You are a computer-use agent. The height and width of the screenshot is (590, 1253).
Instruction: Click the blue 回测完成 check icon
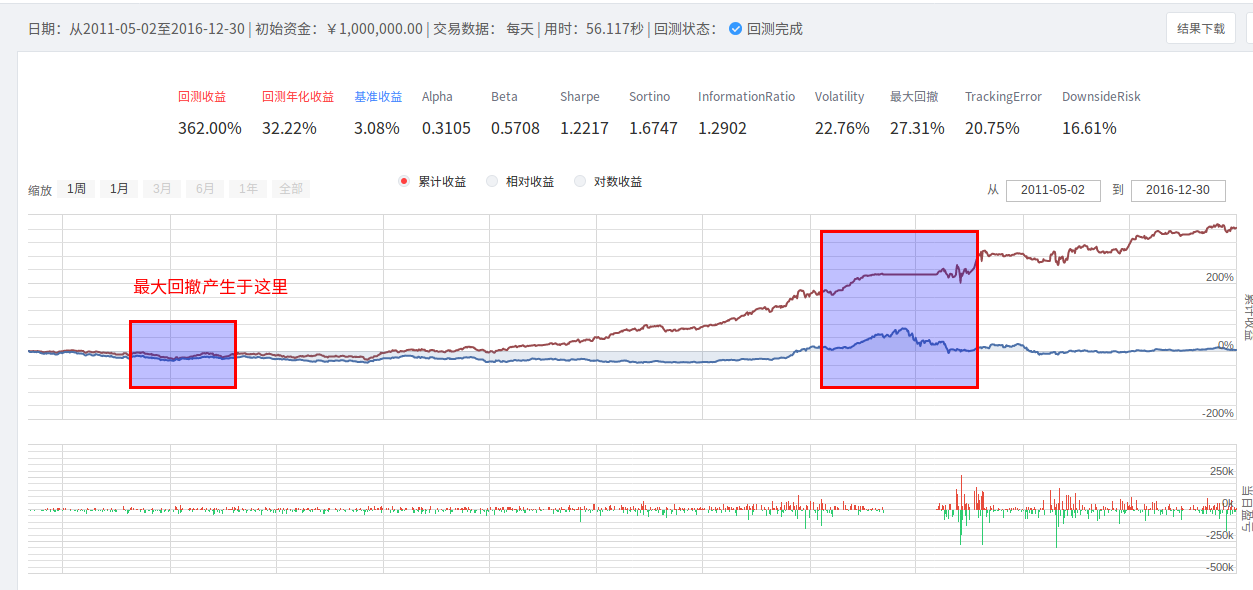pyautogui.click(x=736, y=28)
